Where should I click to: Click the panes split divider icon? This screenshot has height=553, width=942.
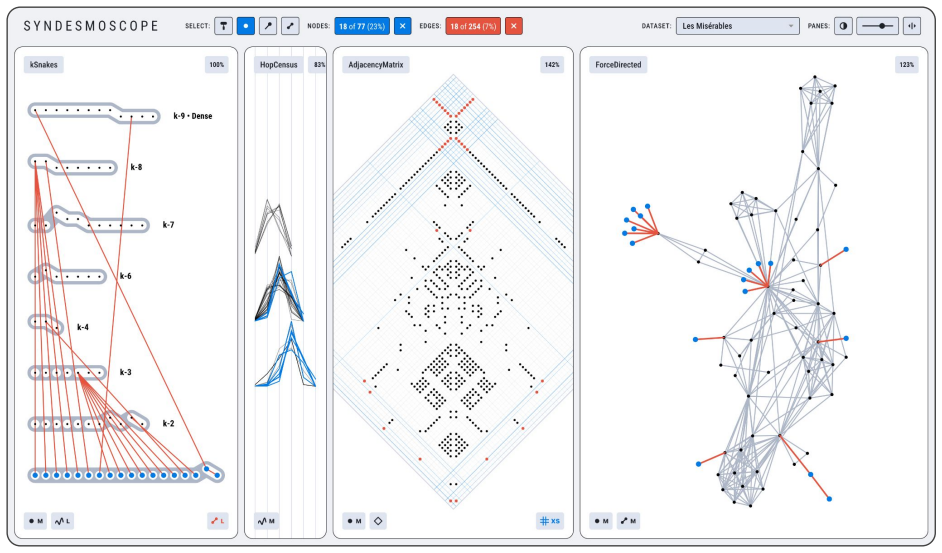[x=912, y=26]
